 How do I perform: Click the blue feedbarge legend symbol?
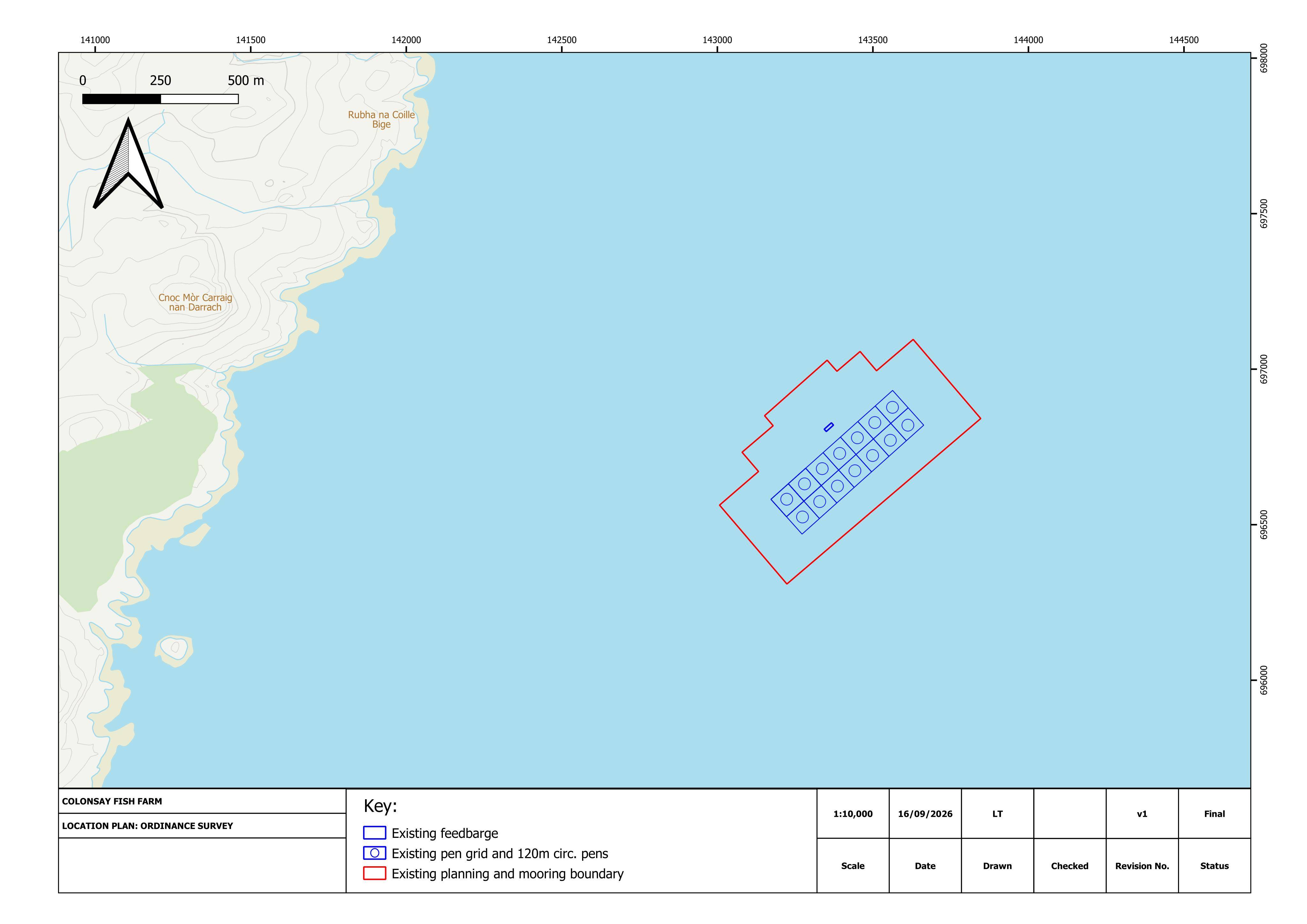click(x=375, y=833)
